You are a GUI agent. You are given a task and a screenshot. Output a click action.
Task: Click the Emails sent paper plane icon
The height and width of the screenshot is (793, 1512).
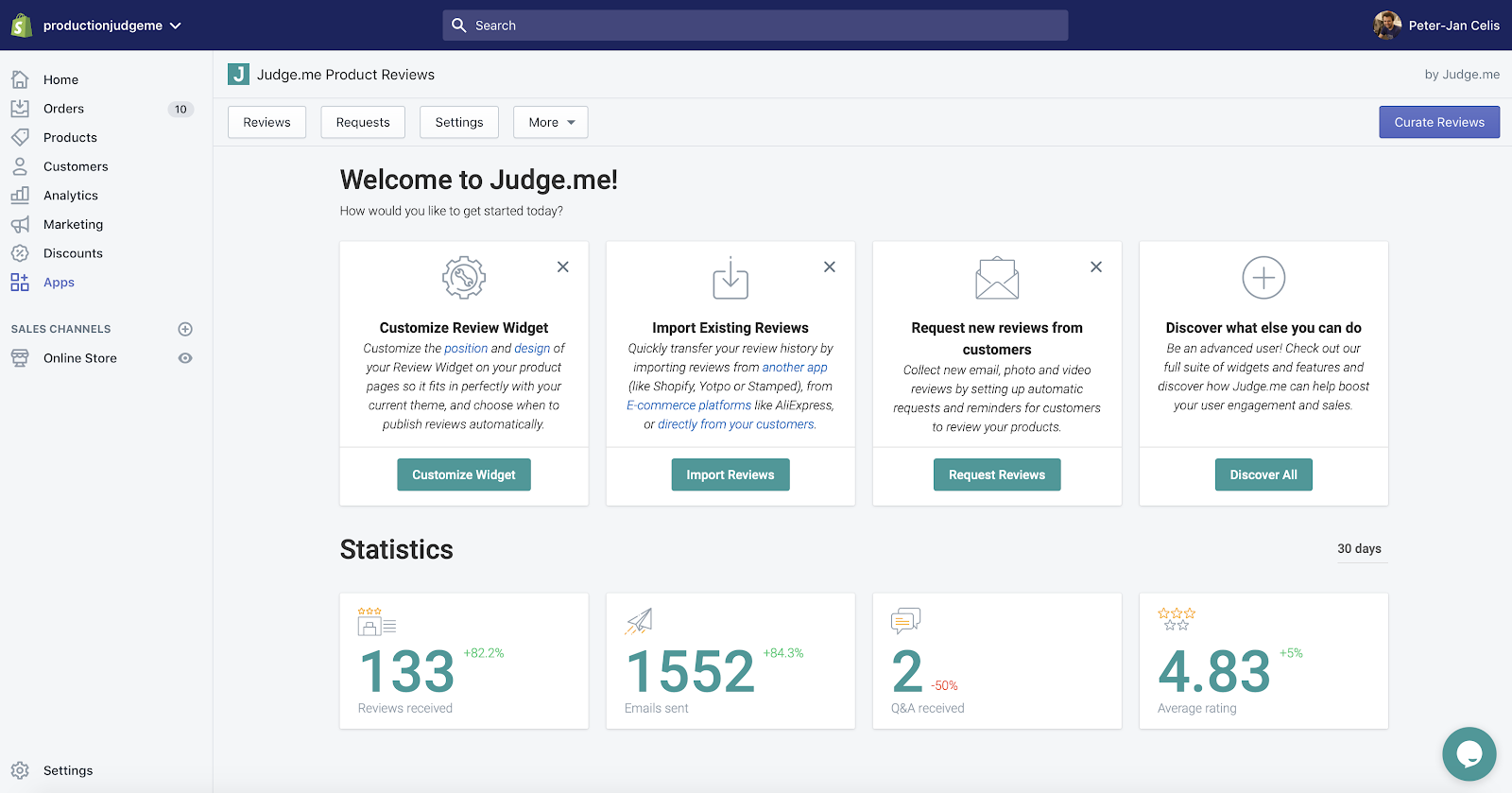(x=639, y=621)
